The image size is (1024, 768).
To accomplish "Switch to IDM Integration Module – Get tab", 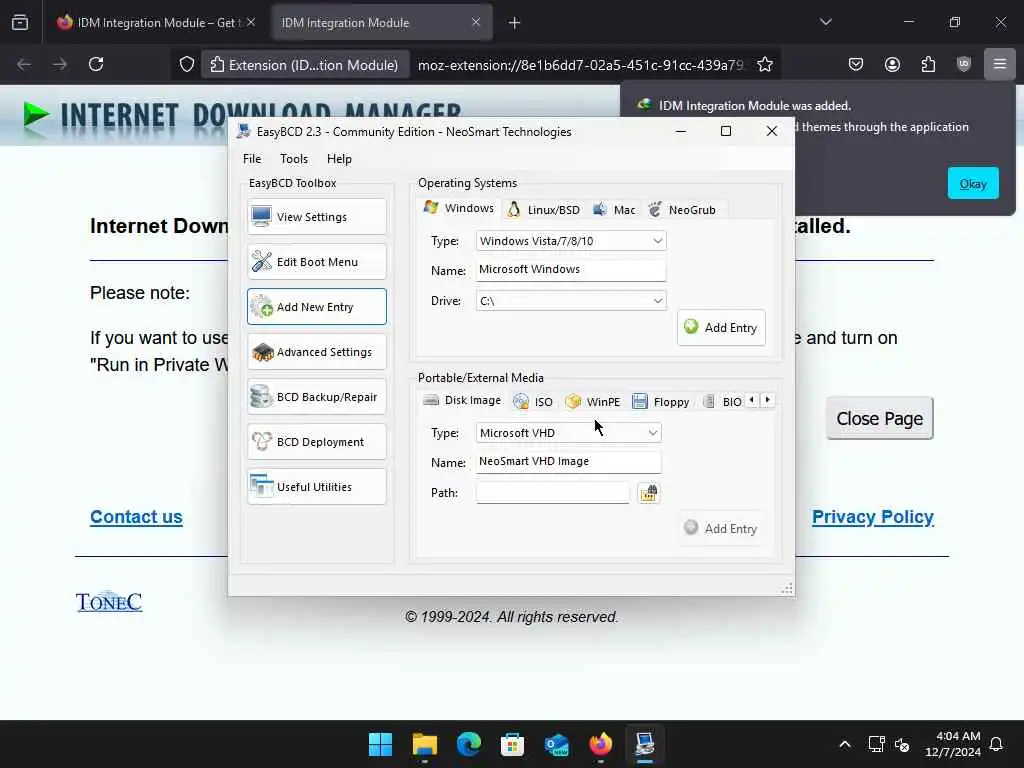I will (x=156, y=23).
